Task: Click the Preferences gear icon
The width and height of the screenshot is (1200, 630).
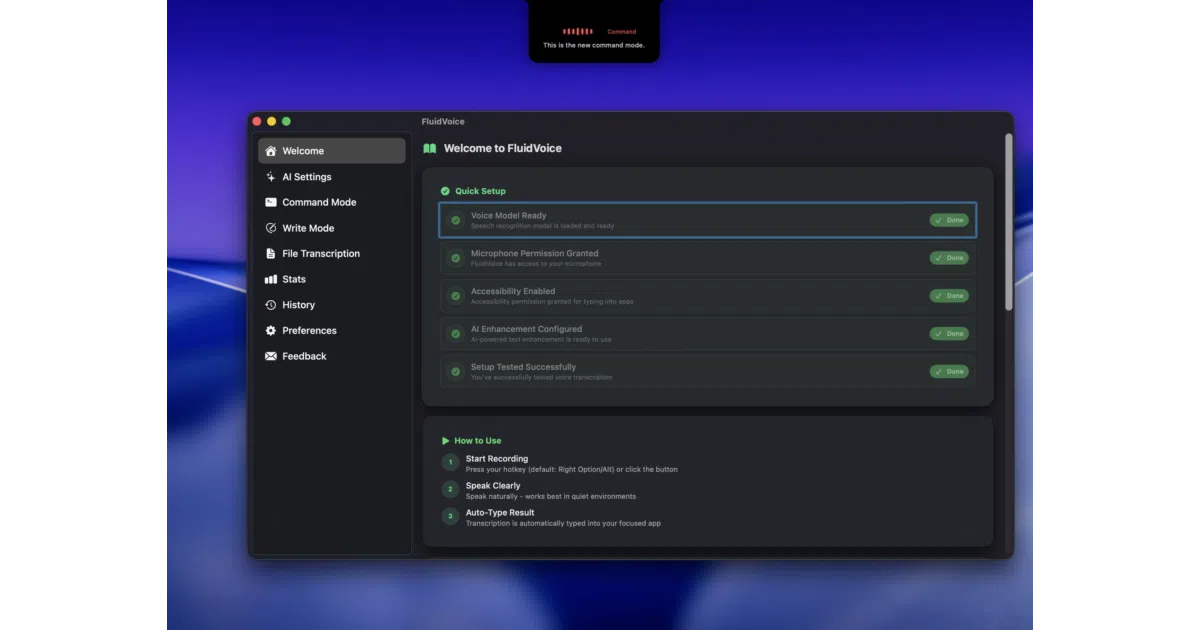Action: pyautogui.click(x=270, y=331)
